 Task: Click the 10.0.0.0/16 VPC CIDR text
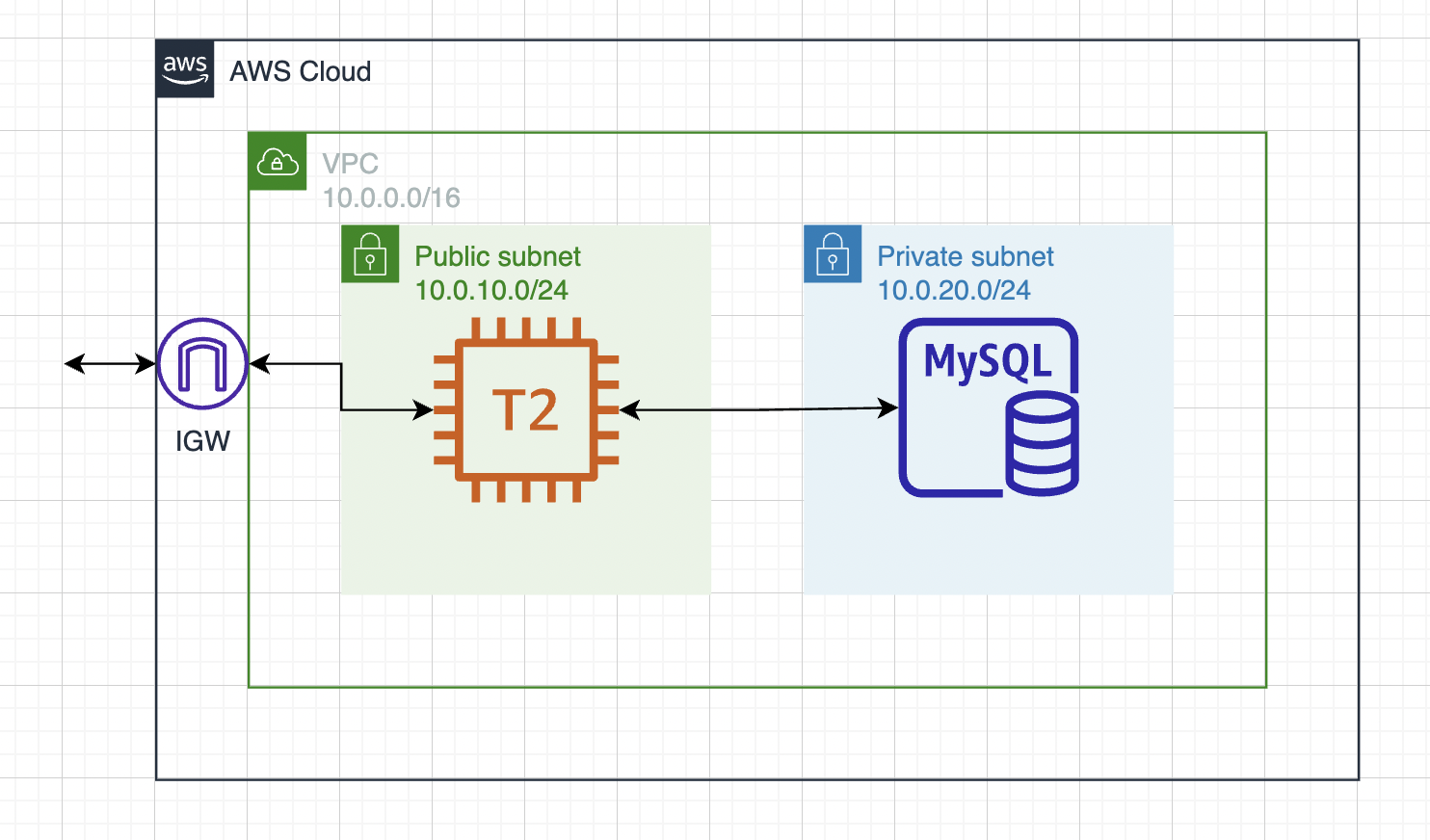pos(390,198)
